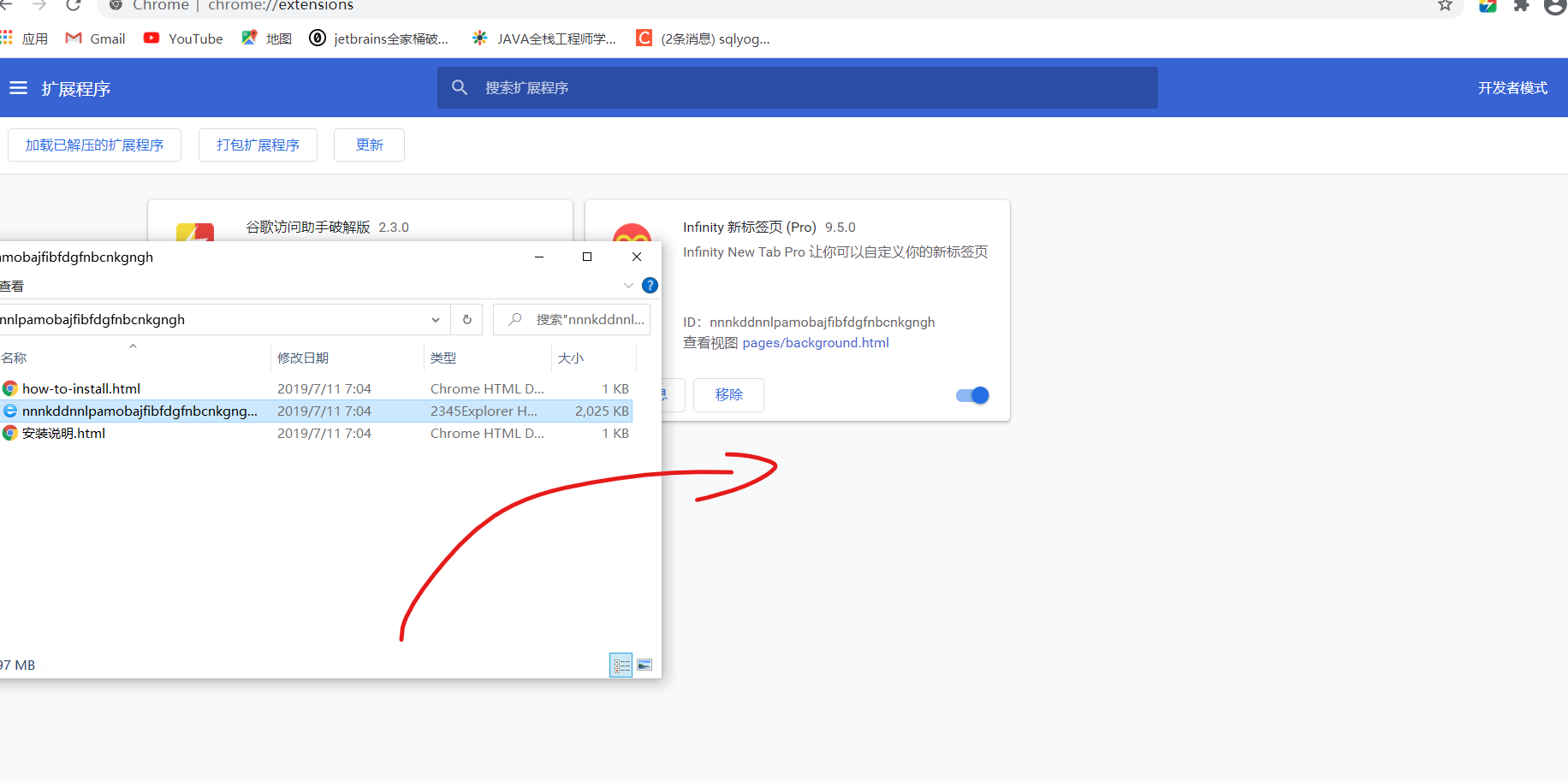The height and width of the screenshot is (781, 1568).
Task: Open the jetbrains全家桶 bookmark
Action: pyautogui.click(x=379, y=38)
